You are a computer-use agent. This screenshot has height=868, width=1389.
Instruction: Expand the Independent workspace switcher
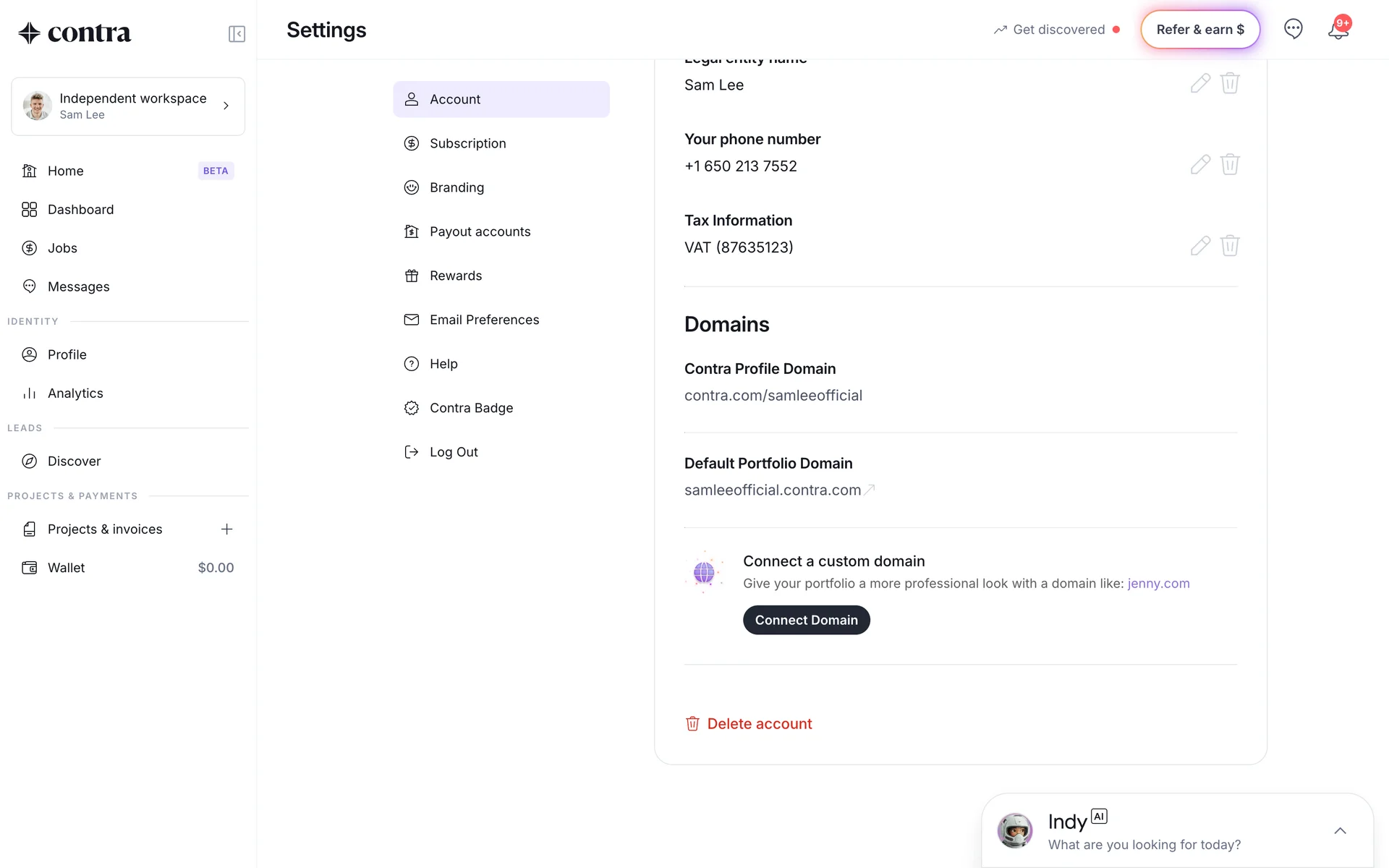(x=128, y=106)
